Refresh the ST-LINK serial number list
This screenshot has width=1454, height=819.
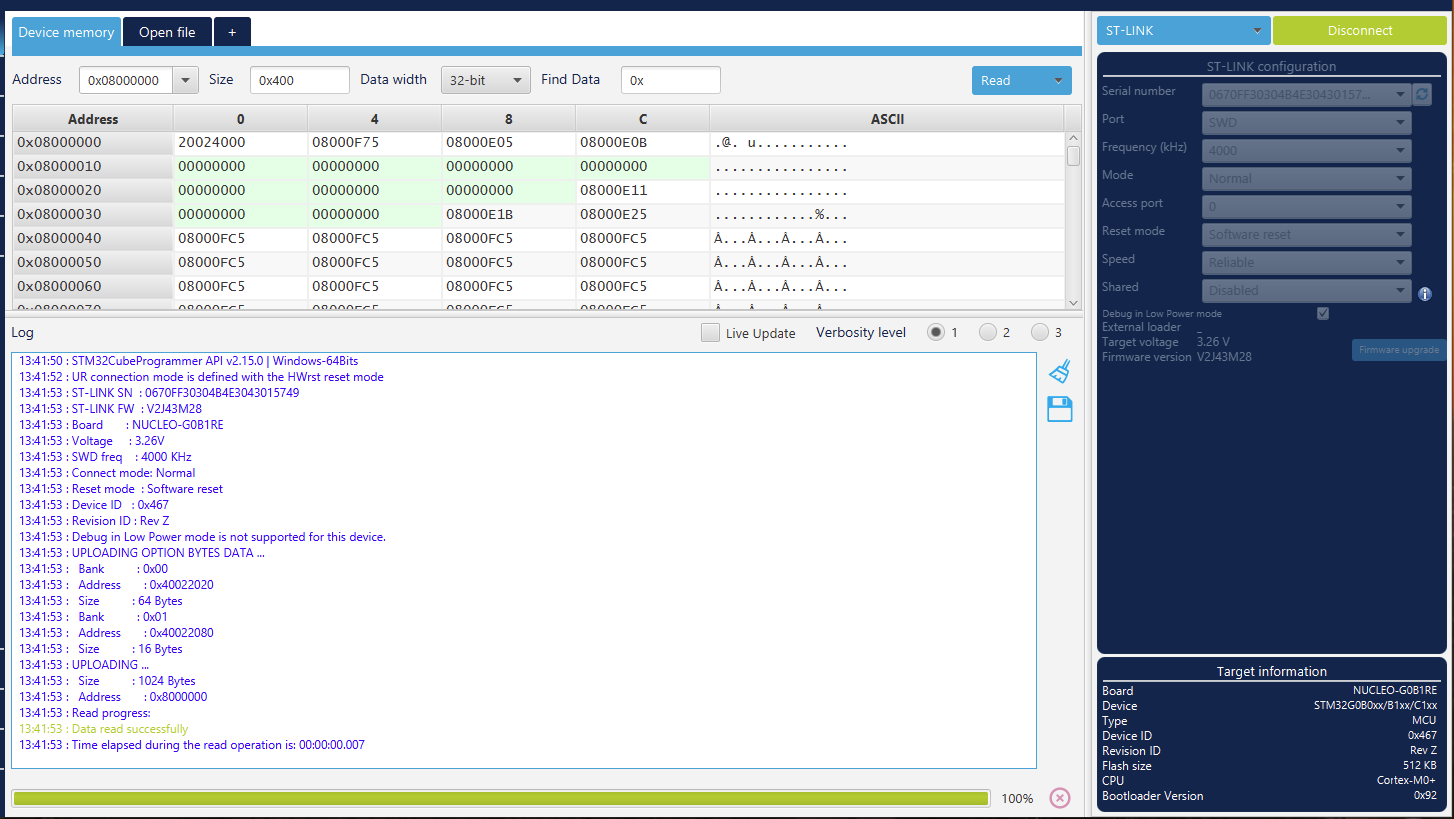coord(1421,94)
